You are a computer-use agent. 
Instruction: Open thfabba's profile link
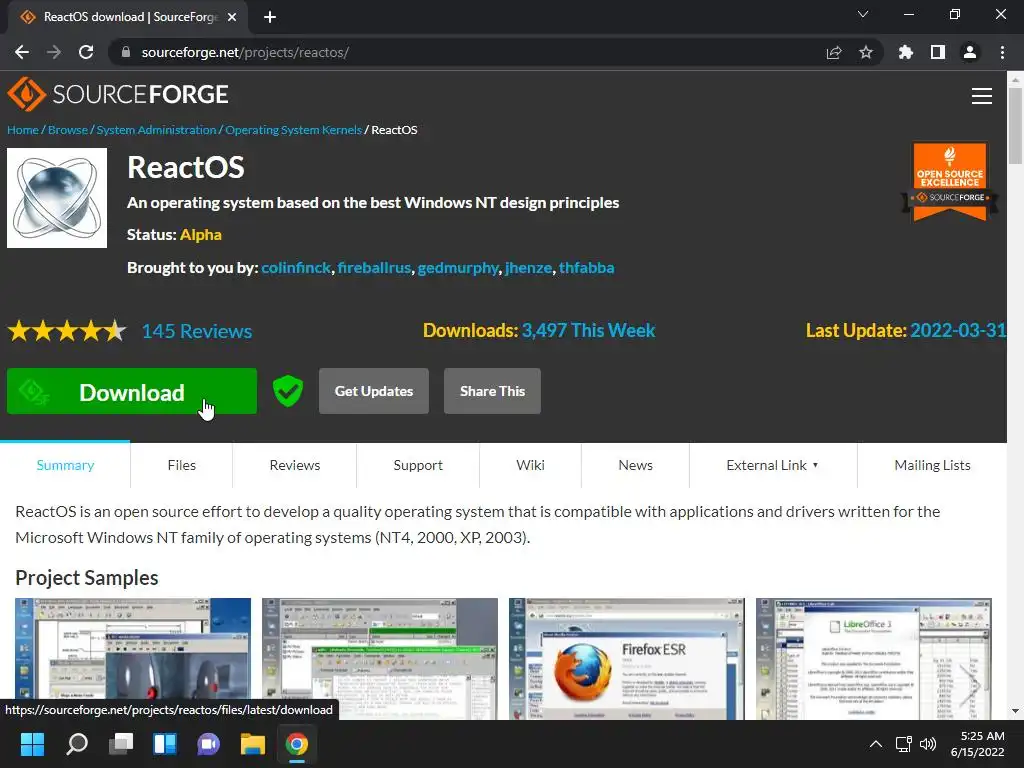click(x=586, y=268)
